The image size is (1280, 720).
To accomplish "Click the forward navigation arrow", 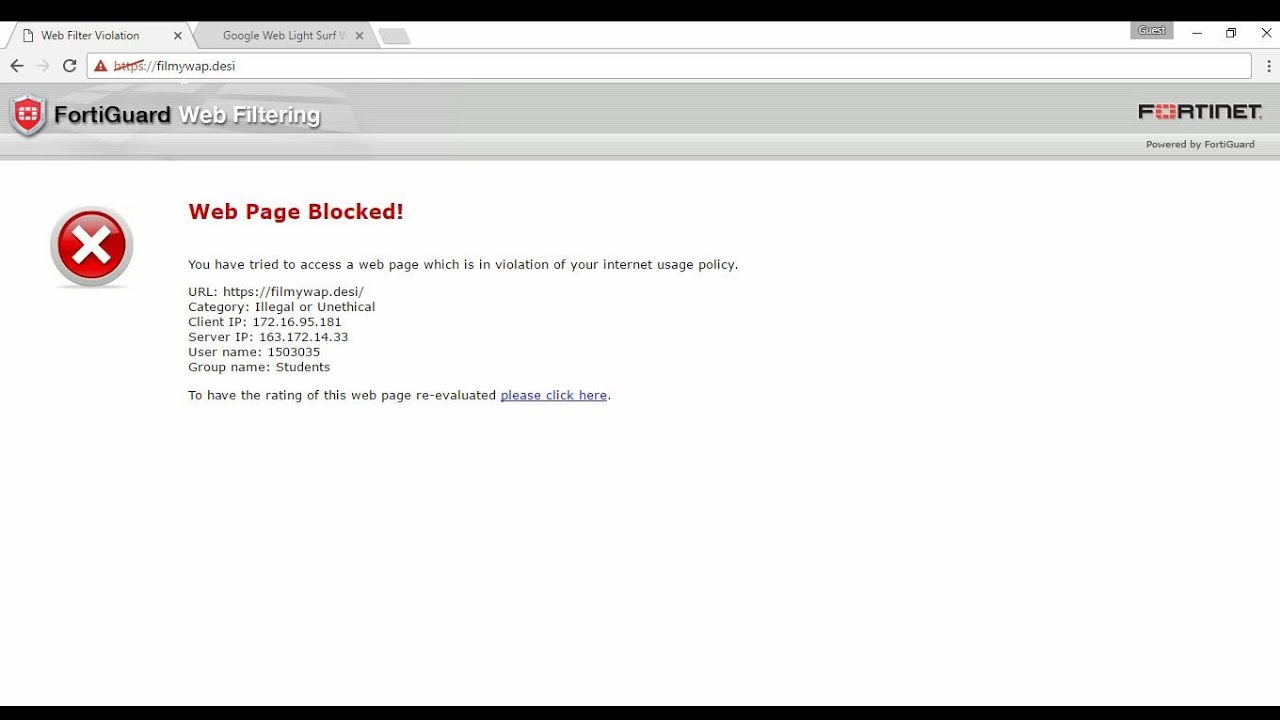I will [x=43, y=66].
